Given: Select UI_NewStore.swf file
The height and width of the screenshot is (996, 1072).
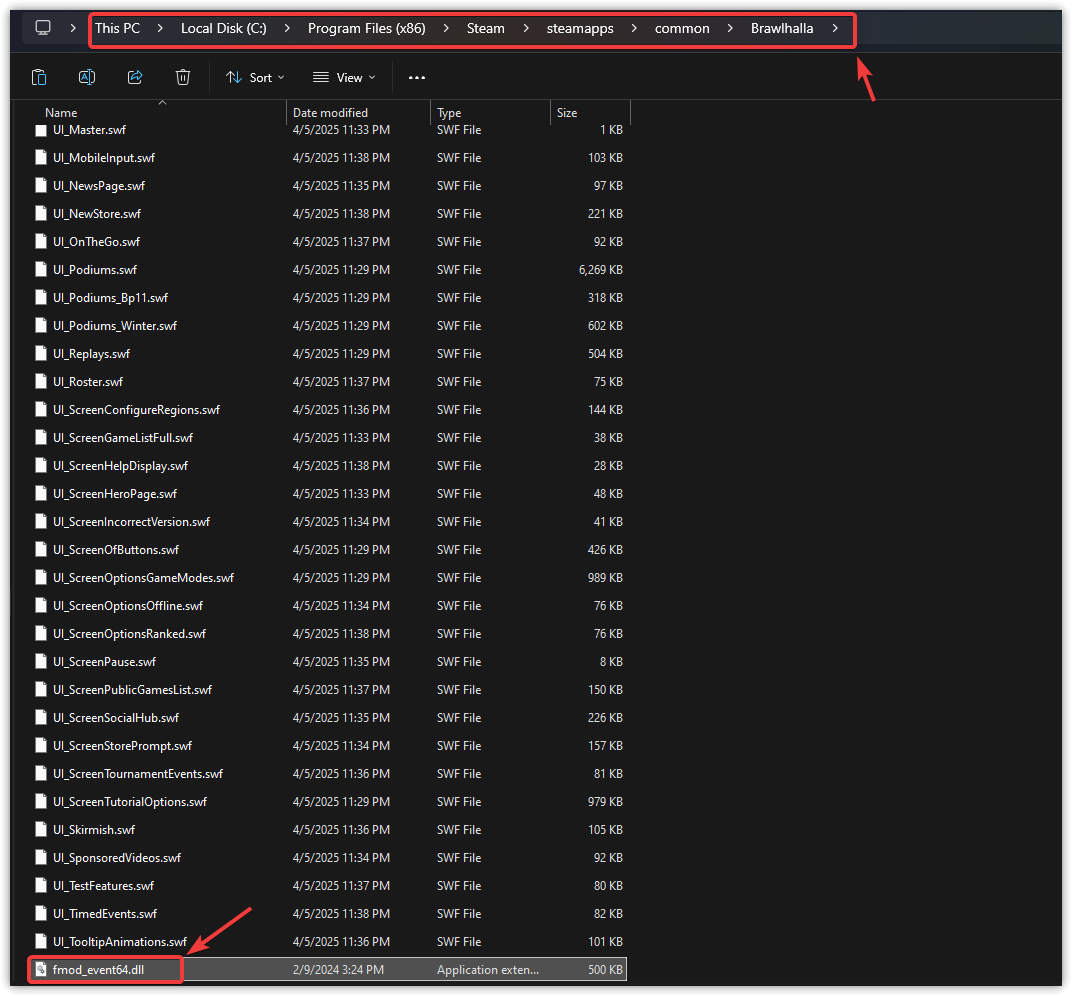Looking at the screenshot, I should tap(97, 214).
